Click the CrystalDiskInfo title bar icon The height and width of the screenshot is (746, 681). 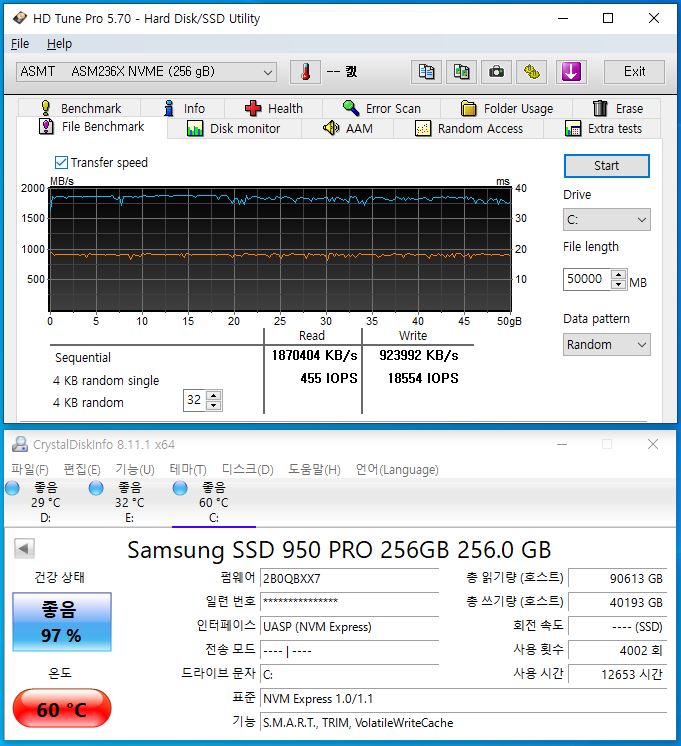pyautogui.click(x=20, y=444)
